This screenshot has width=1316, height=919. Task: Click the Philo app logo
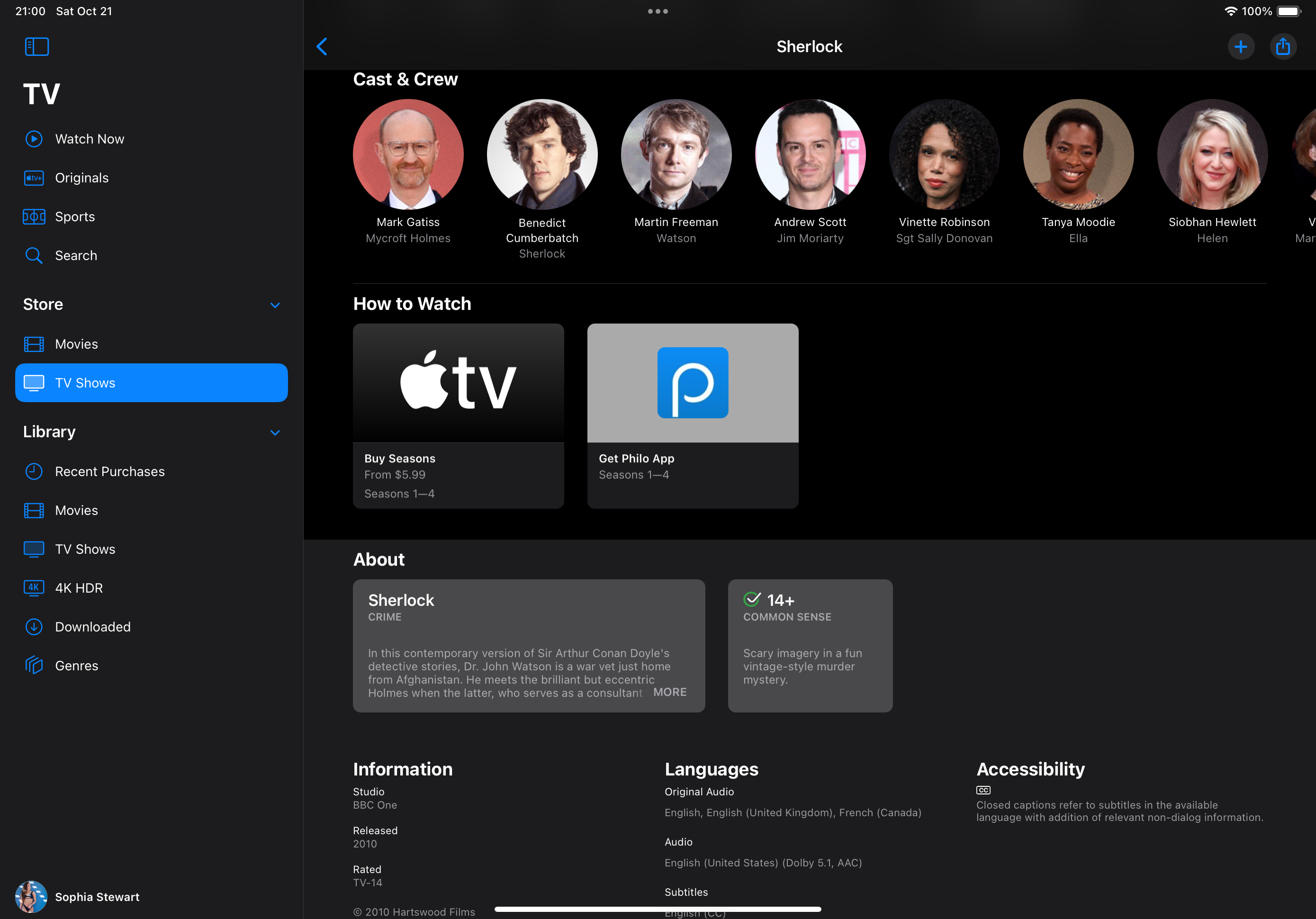pos(693,382)
